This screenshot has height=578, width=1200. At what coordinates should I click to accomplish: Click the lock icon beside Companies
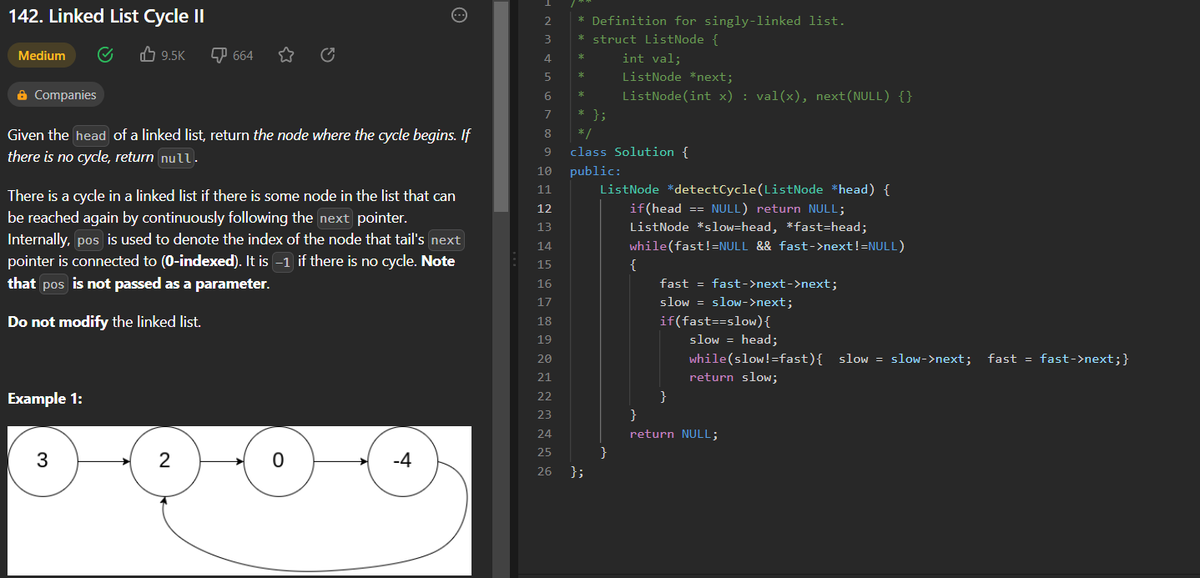click(21, 95)
